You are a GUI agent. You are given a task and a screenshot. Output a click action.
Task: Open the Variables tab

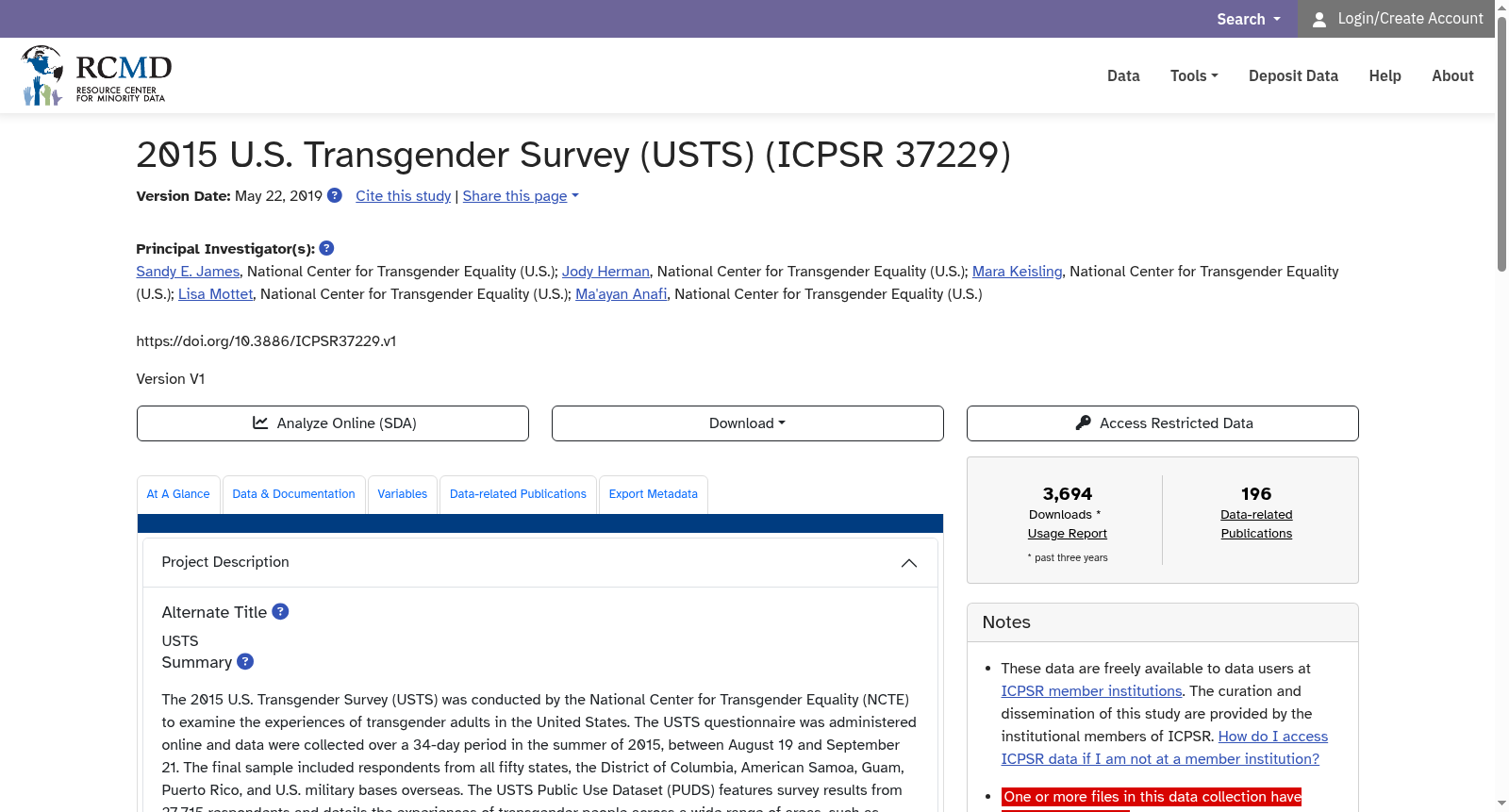pos(403,494)
